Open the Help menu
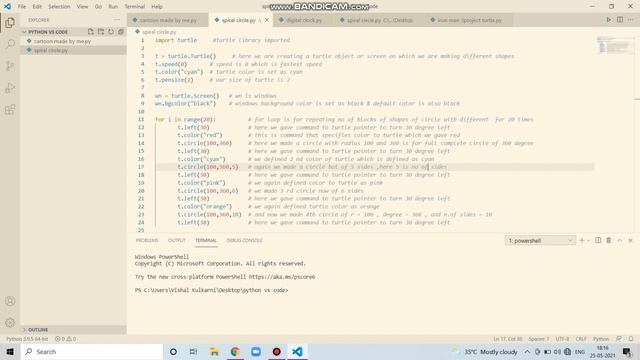Image resolution: width=640 pixels, height=360 pixels. [x=157, y=7]
